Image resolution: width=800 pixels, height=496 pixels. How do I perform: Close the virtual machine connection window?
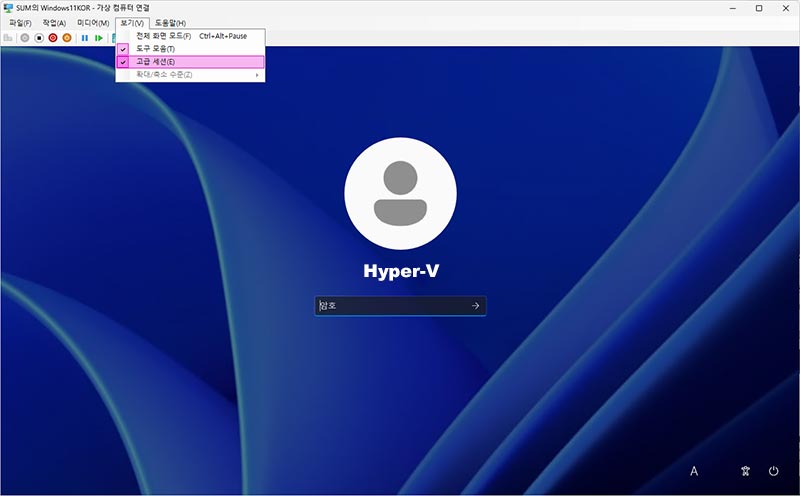tap(786, 8)
